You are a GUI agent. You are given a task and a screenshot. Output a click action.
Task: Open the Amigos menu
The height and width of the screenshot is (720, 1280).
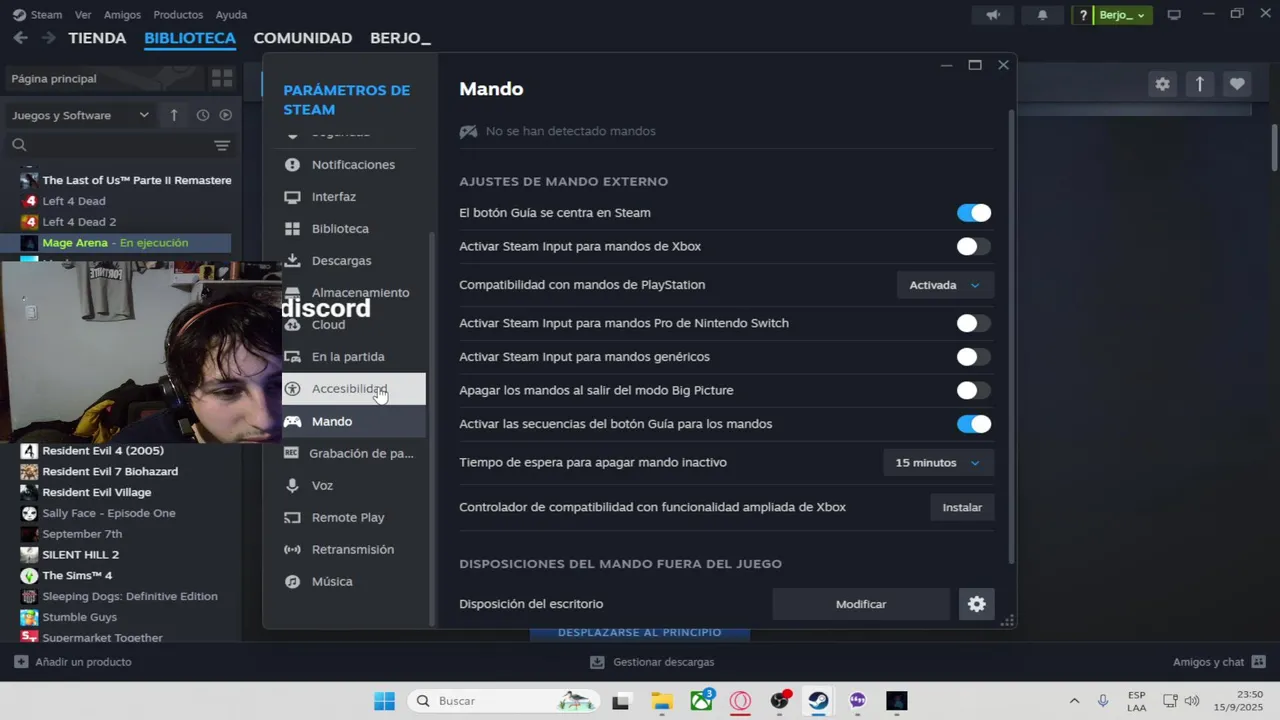point(122,15)
